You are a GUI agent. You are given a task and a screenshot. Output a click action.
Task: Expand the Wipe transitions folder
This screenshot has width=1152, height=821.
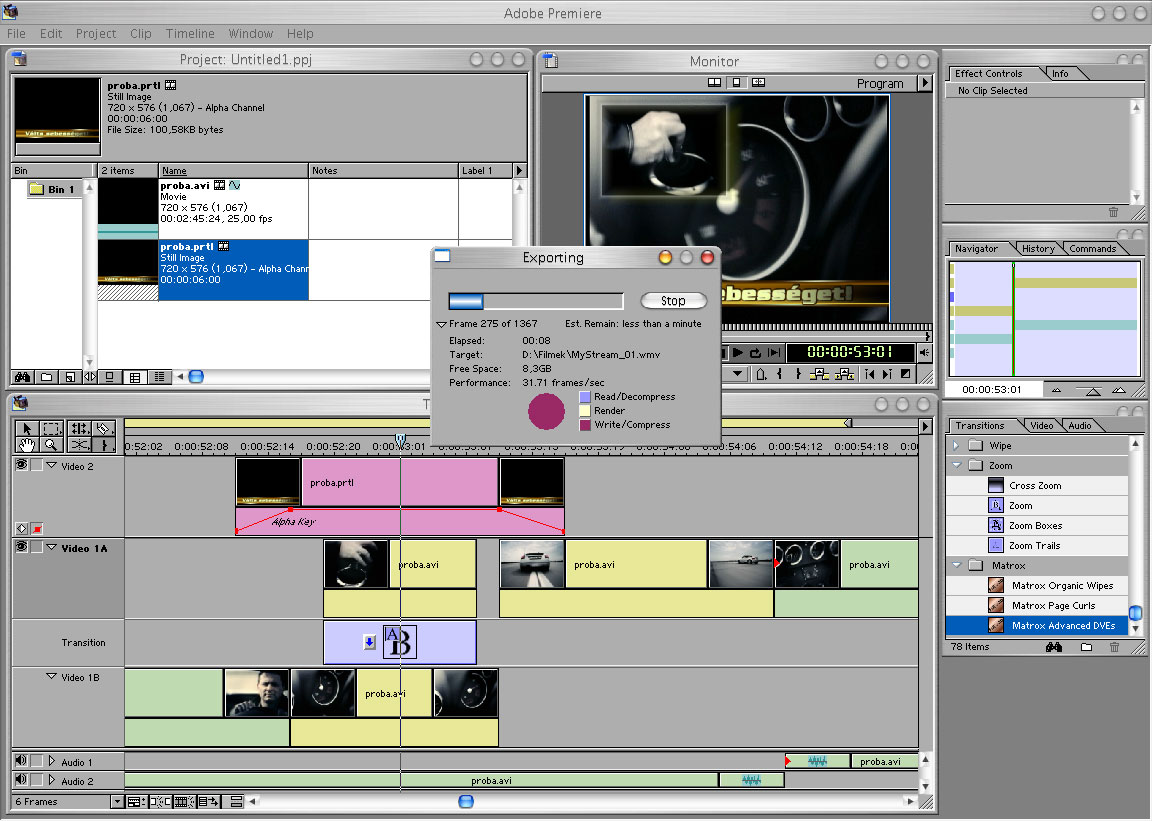tap(956, 446)
